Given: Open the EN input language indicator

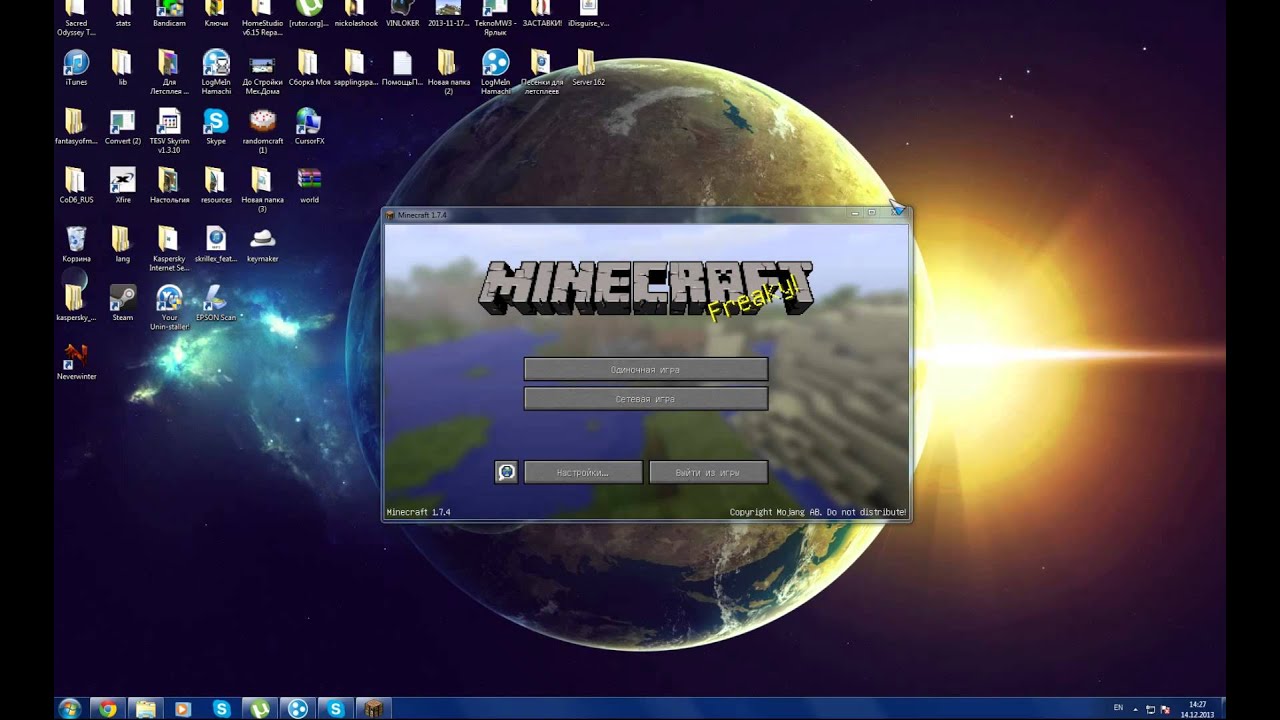Looking at the screenshot, I should click(x=1118, y=708).
